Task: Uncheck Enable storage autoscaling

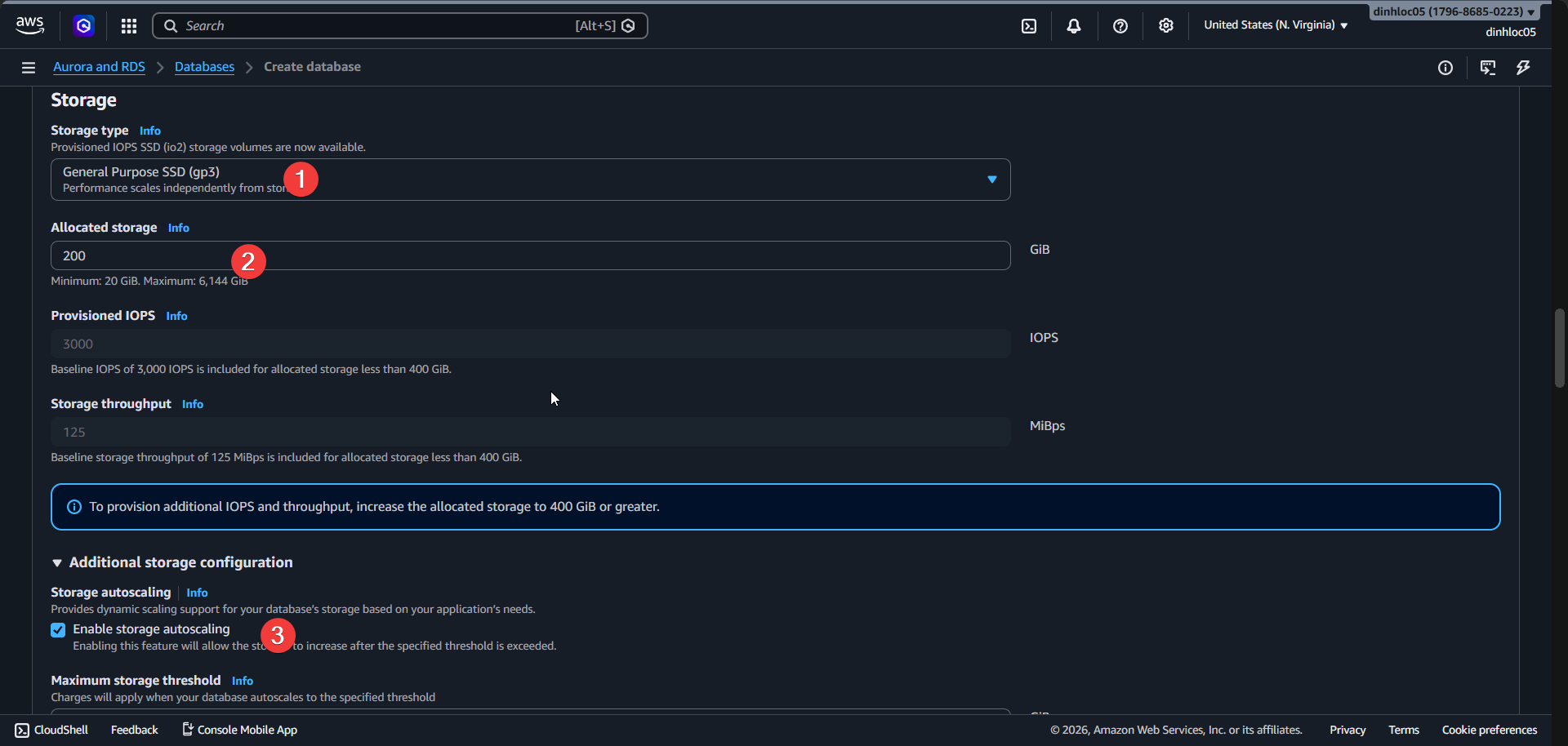Action: pos(58,630)
